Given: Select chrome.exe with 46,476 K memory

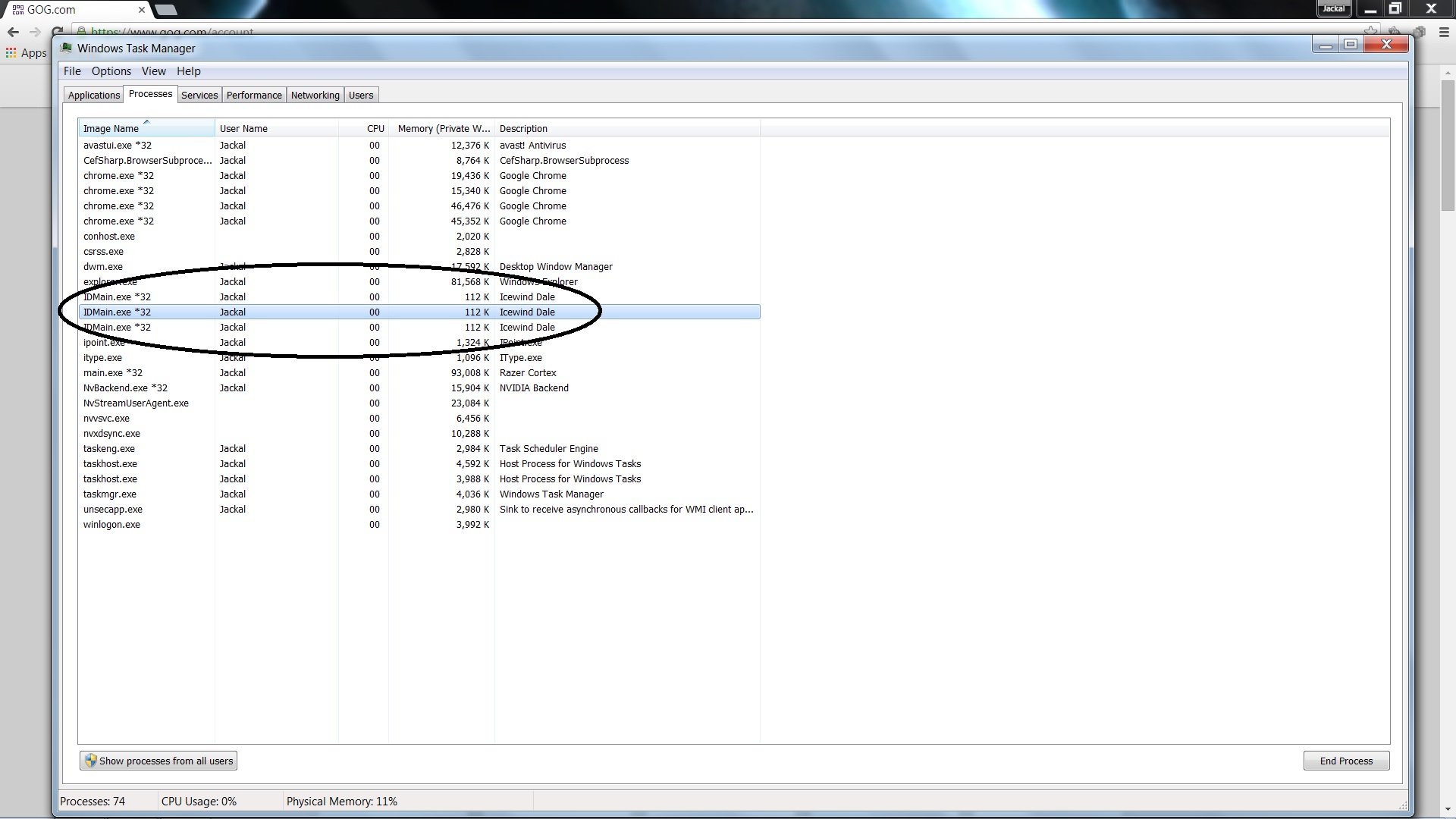Looking at the screenshot, I should coord(419,206).
